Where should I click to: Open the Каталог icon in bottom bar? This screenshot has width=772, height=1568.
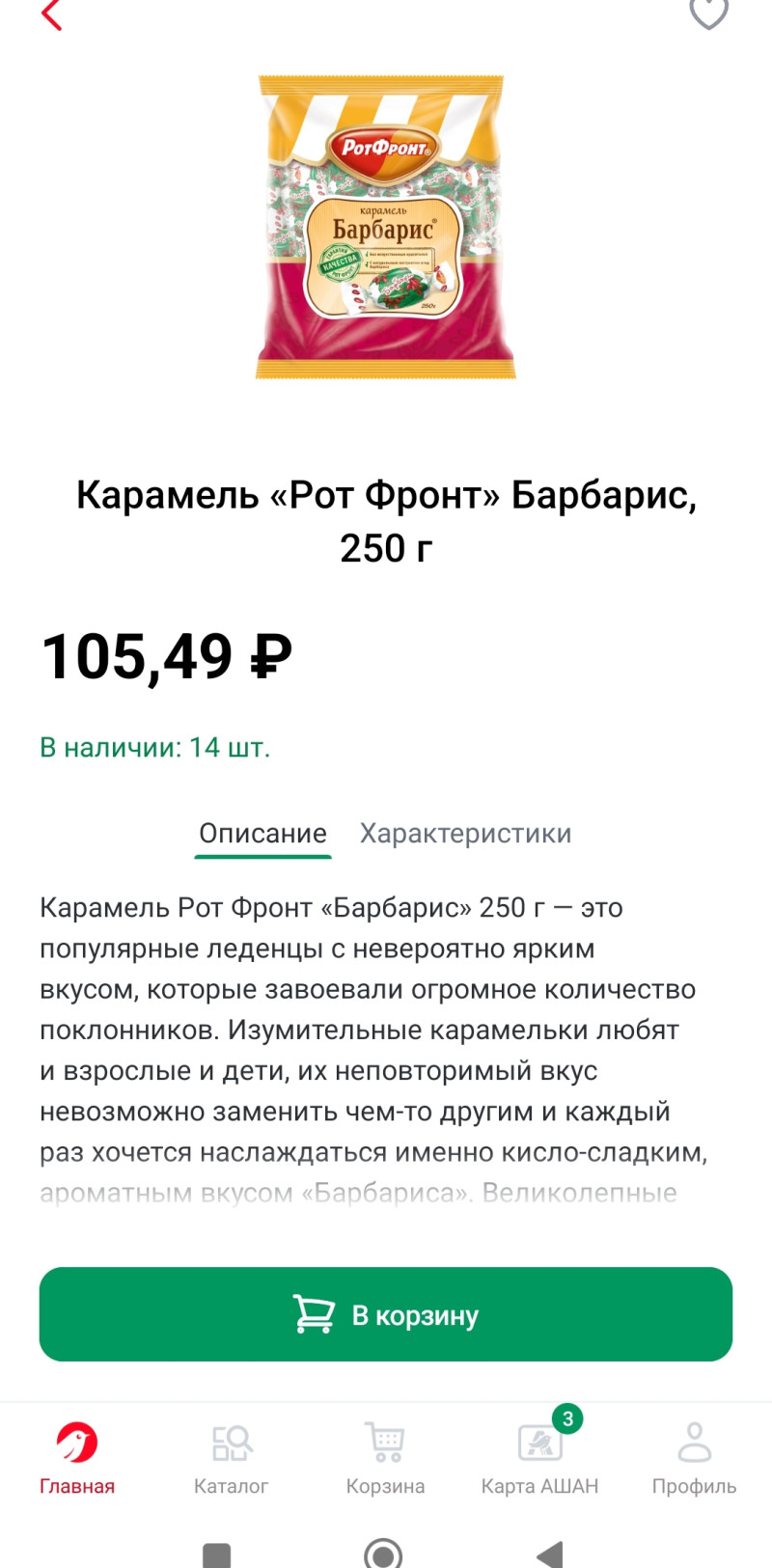(x=231, y=1443)
